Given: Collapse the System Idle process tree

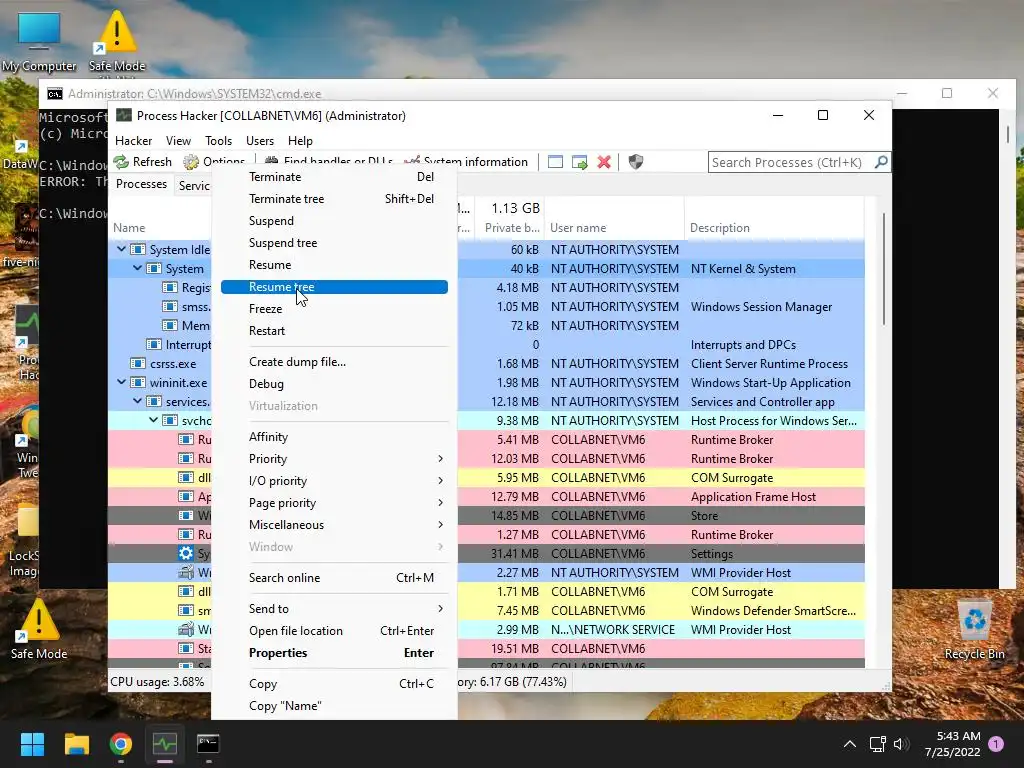Looking at the screenshot, I should [x=121, y=249].
